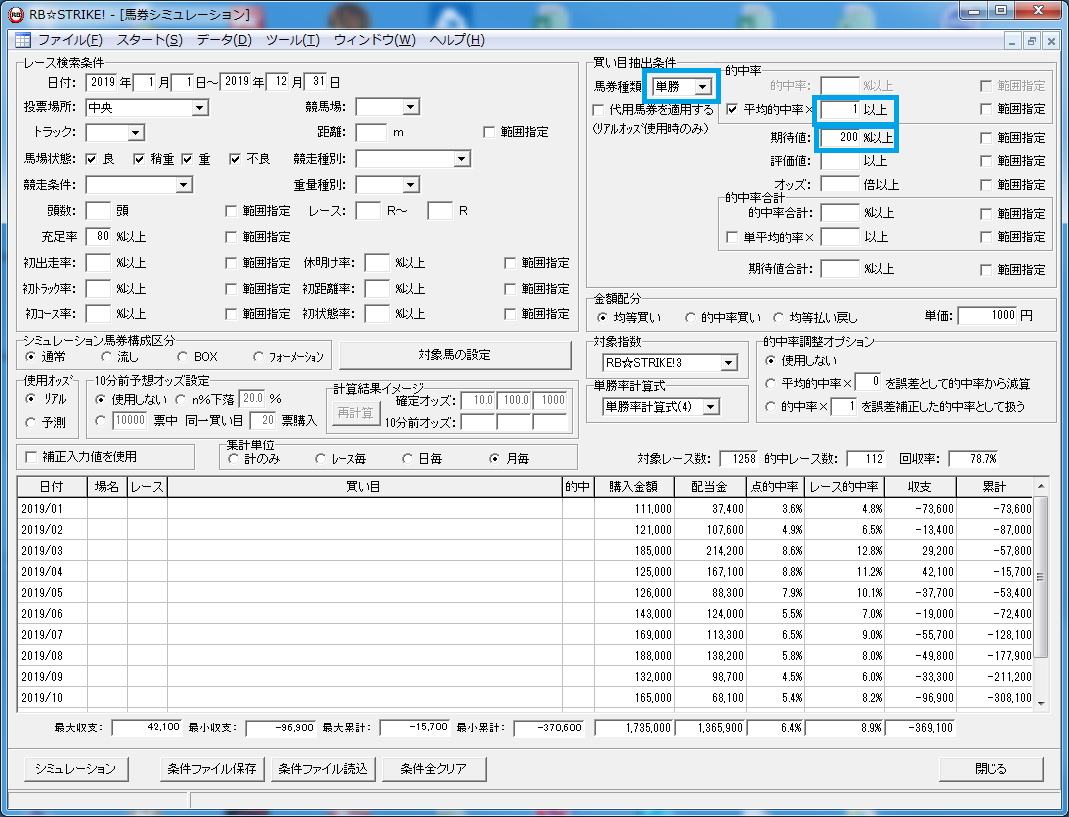Check 範囲指定 beside 期待値 field

click(x=986, y=138)
